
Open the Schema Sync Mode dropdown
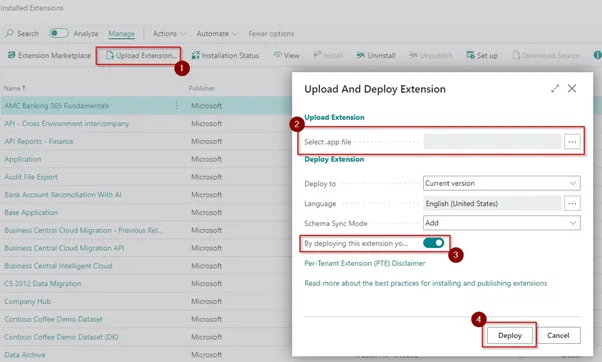click(502, 223)
